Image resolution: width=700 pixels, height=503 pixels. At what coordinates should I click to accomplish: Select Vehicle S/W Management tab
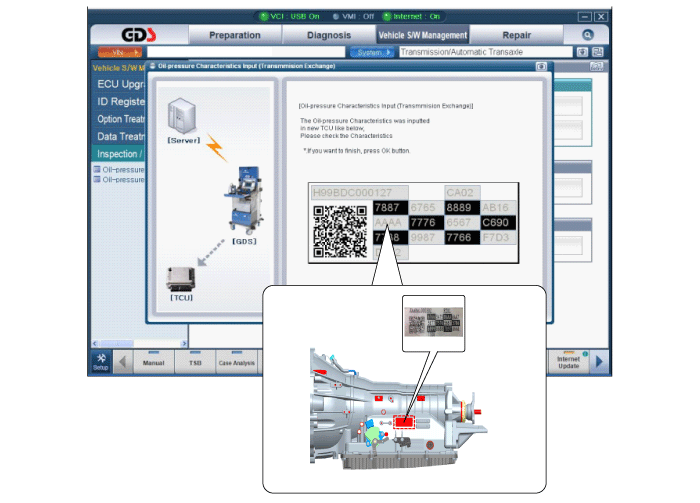pyautogui.click(x=423, y=34)
